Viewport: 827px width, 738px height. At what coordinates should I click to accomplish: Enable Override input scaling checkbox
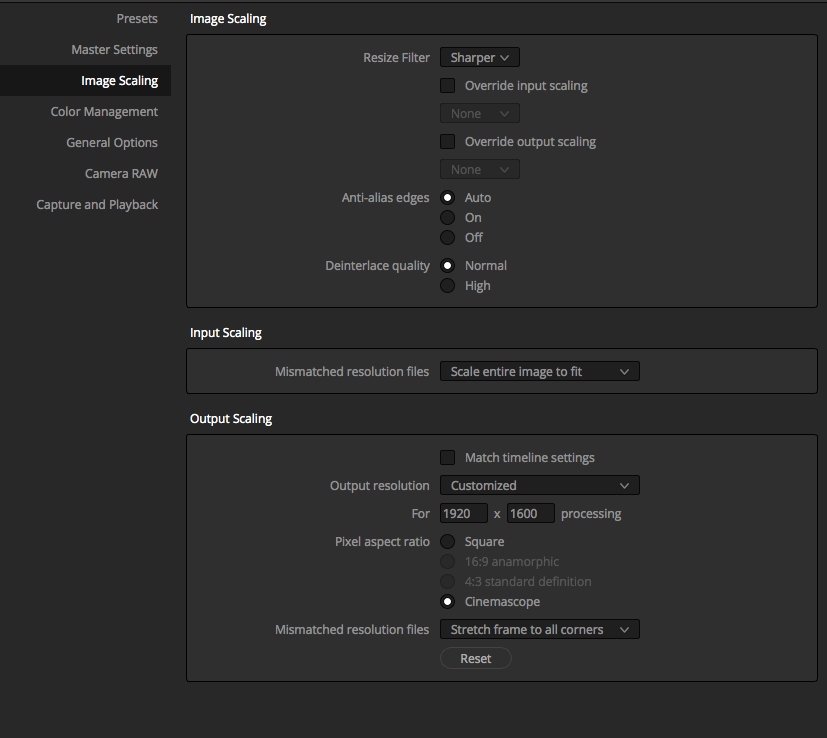tap(447, 85)
